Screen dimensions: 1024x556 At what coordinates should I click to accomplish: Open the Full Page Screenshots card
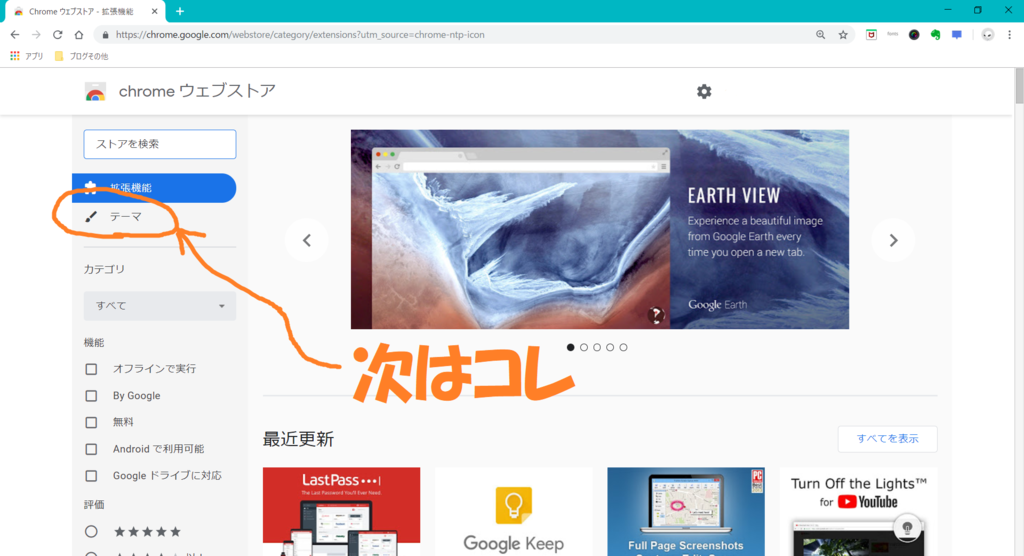(686, 512)
